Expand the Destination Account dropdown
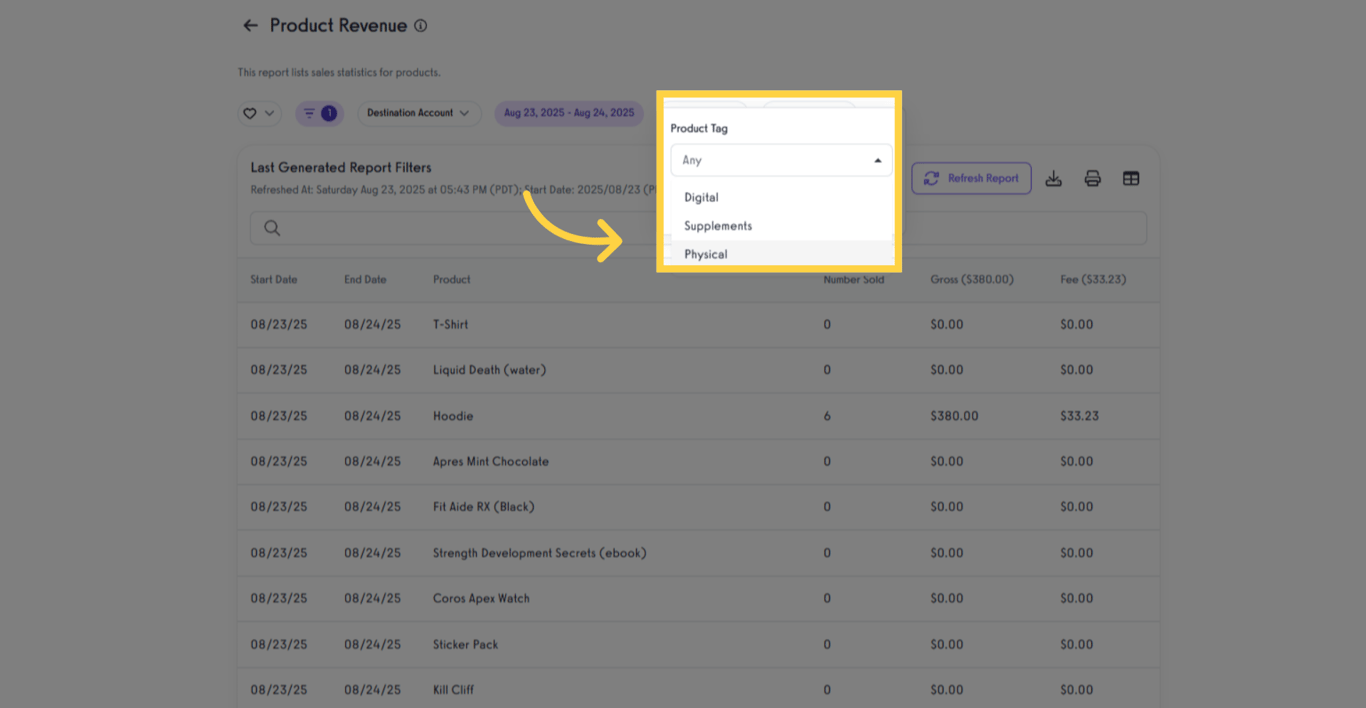Screen dimensions: 1366x708 pyautogui.click(x=419, y=113)
